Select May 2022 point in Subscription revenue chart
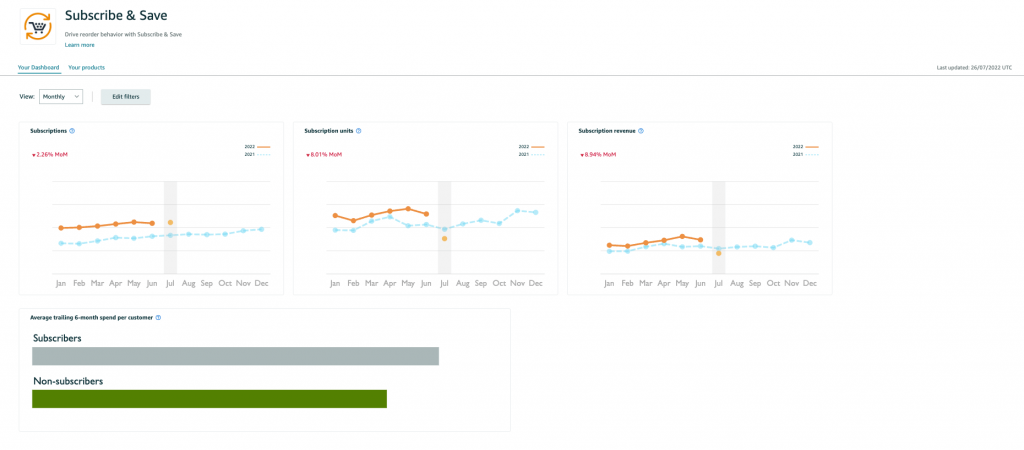Image resolution: width=1024 pixels, height=450 pixels. [682, 236]
